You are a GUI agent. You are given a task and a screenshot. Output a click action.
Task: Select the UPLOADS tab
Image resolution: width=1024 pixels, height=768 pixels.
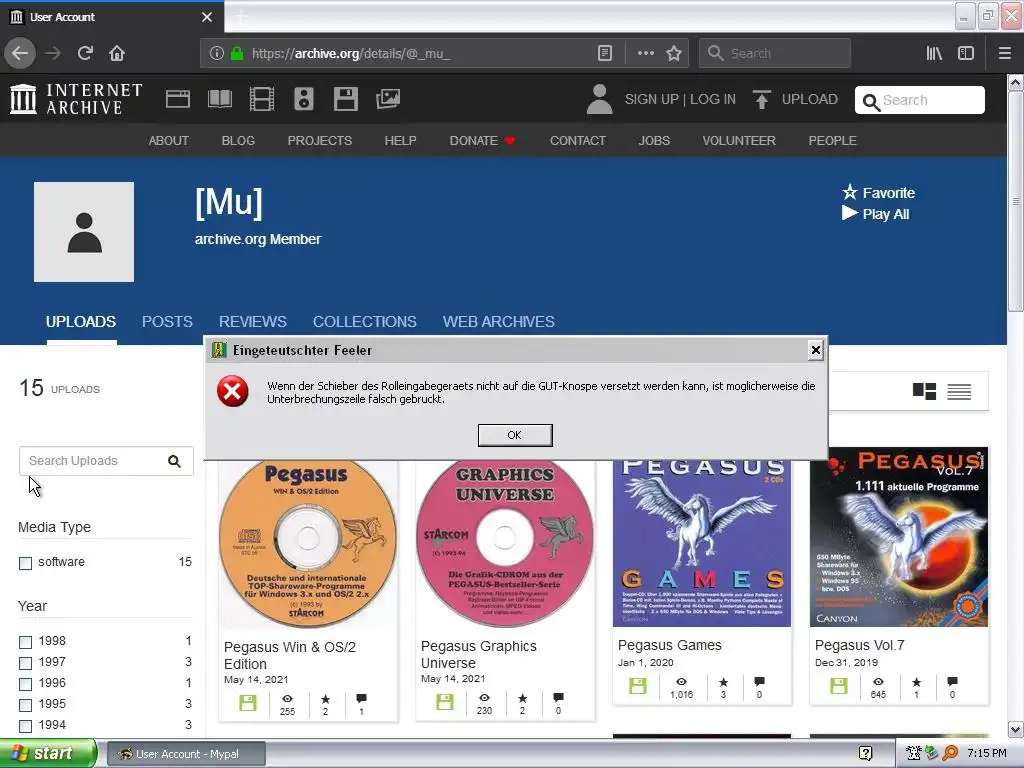pos(81,322)
